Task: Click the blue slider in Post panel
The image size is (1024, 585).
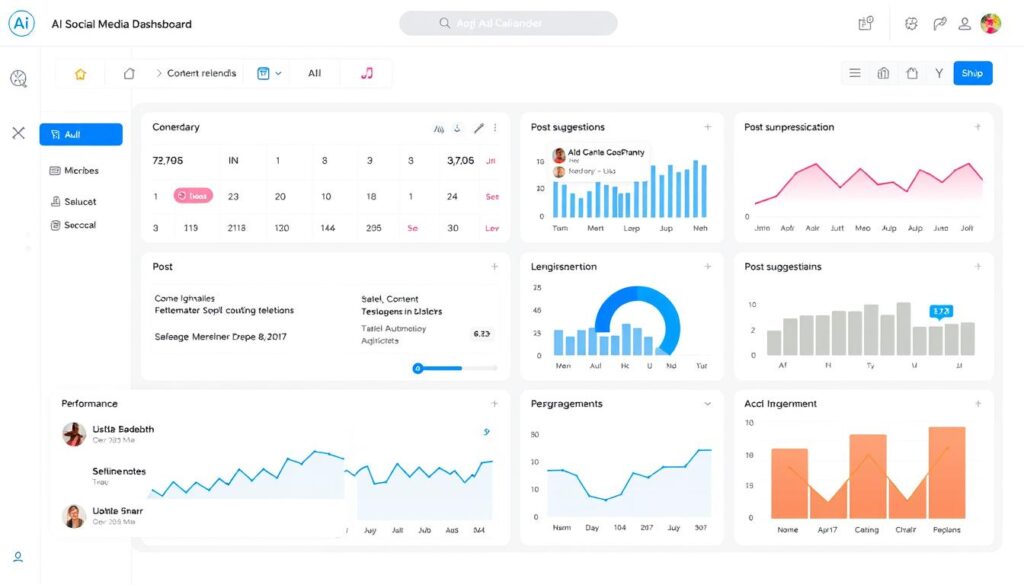Action: [418, 368]
